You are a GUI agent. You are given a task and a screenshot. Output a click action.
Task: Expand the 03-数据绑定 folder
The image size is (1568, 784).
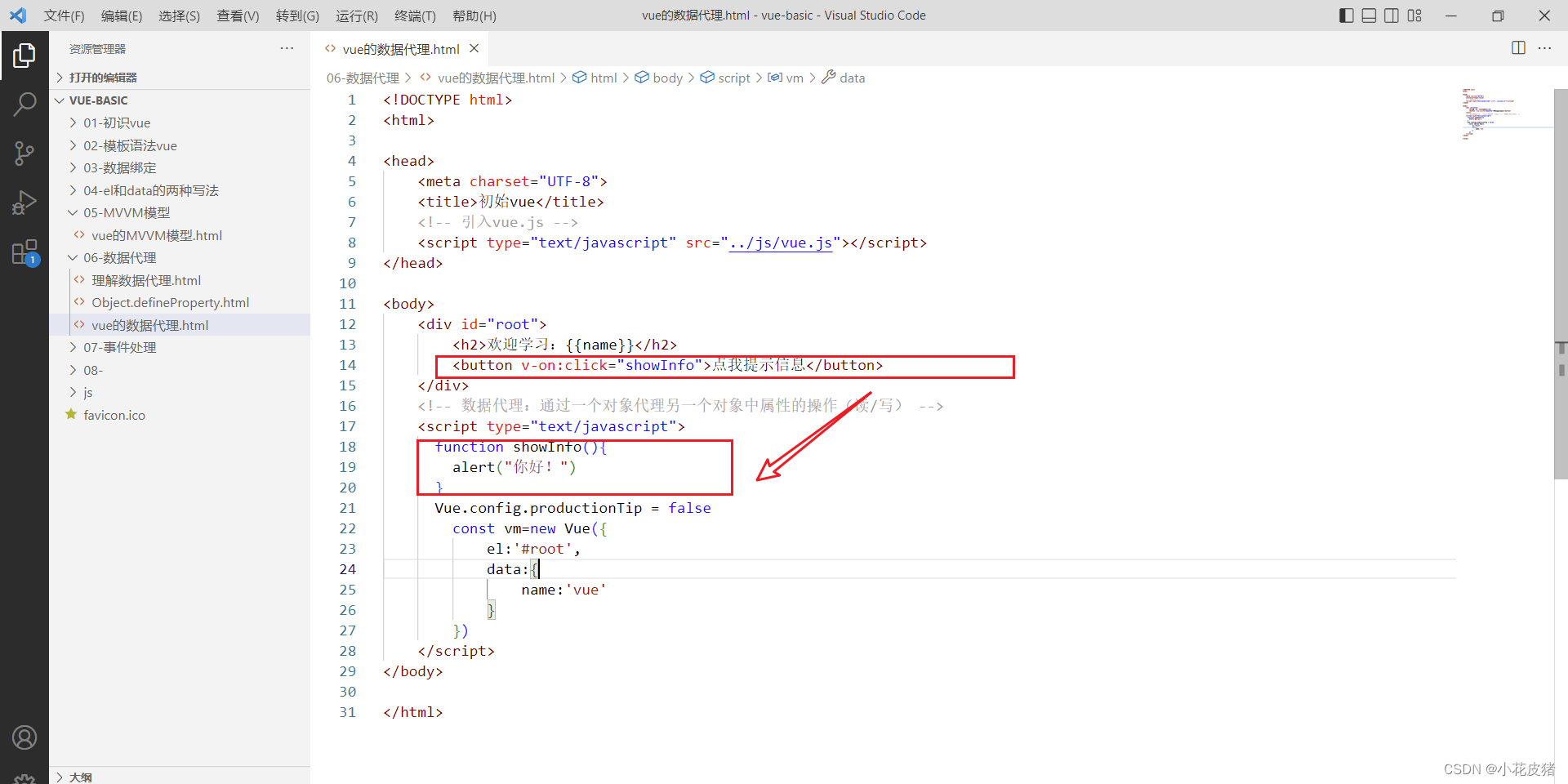coord(180,167)
